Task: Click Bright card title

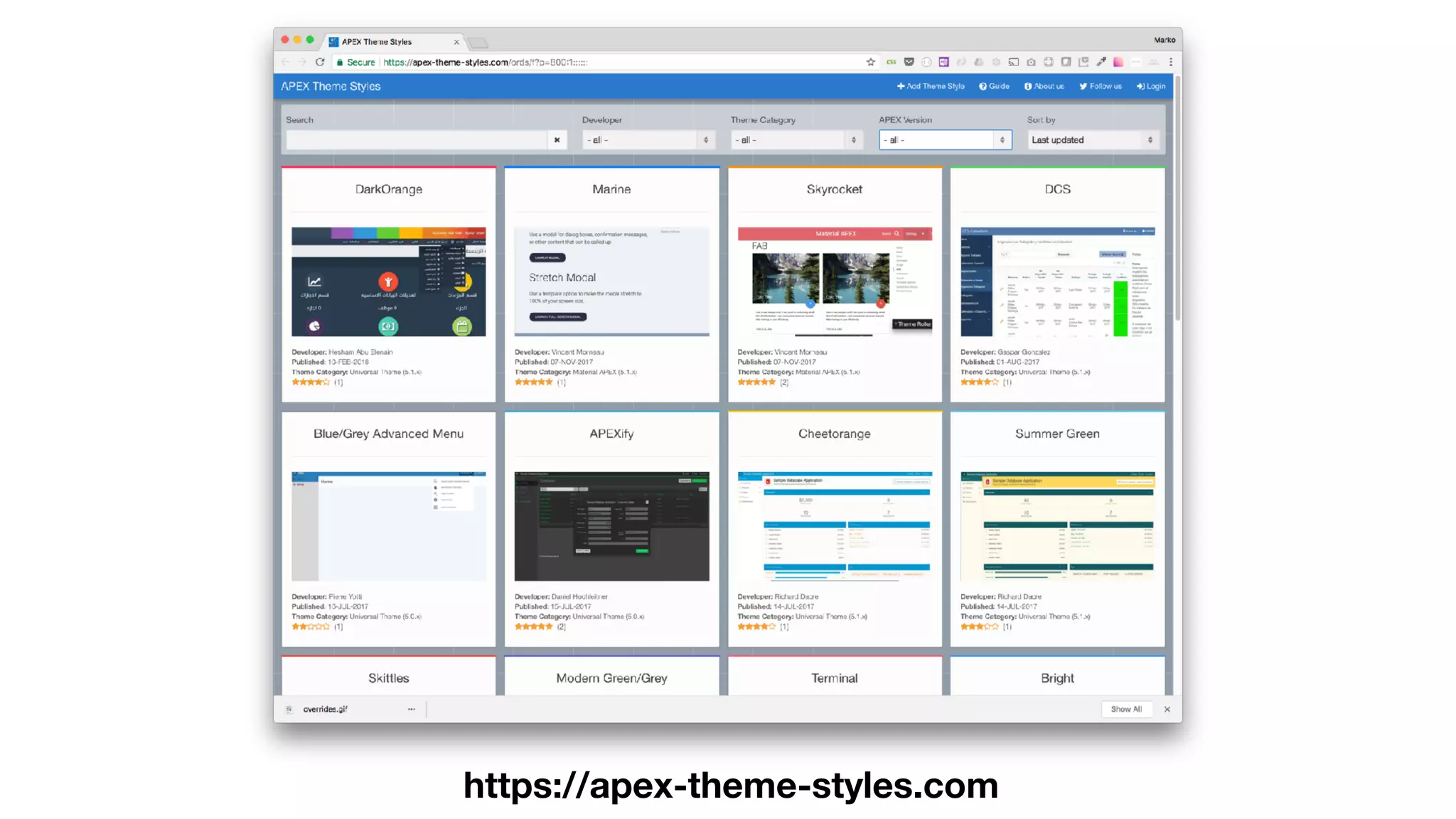Action: (1058, 678)
